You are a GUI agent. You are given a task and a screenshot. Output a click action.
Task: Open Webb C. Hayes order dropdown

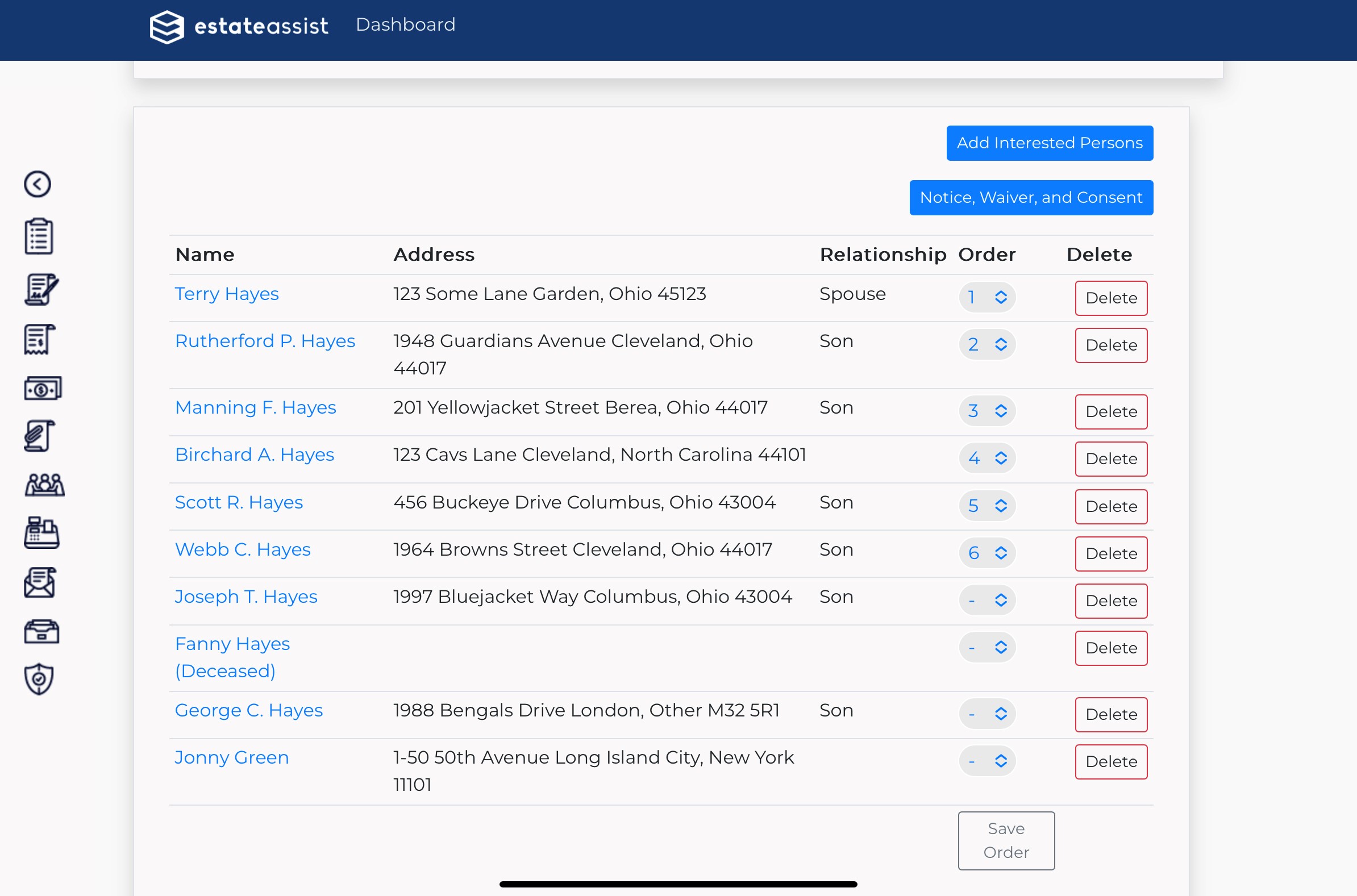[986, 553]
